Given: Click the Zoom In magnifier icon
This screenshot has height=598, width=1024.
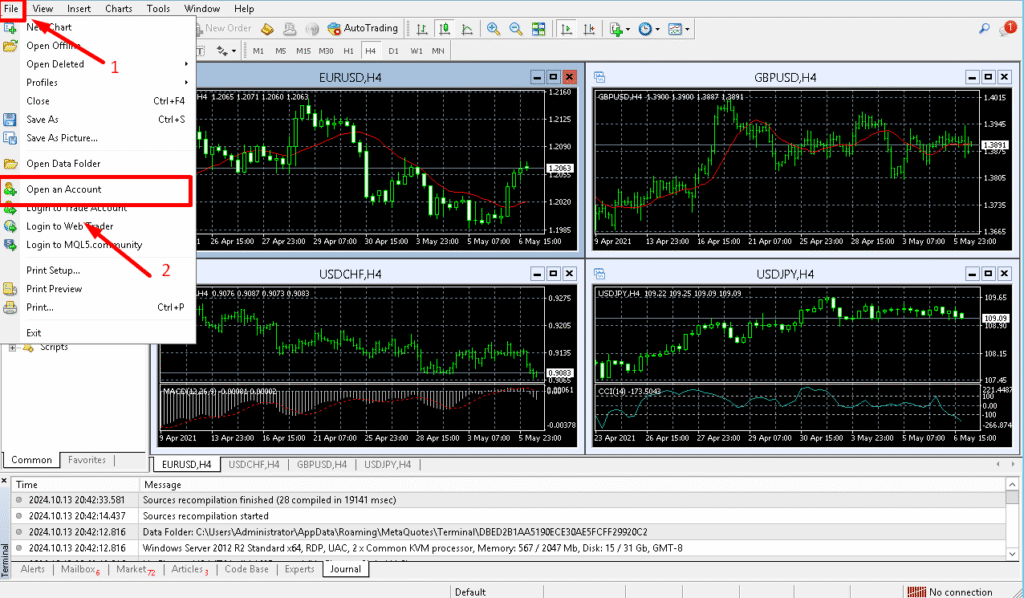Looking at the screenshot, I should coord(493,29).
